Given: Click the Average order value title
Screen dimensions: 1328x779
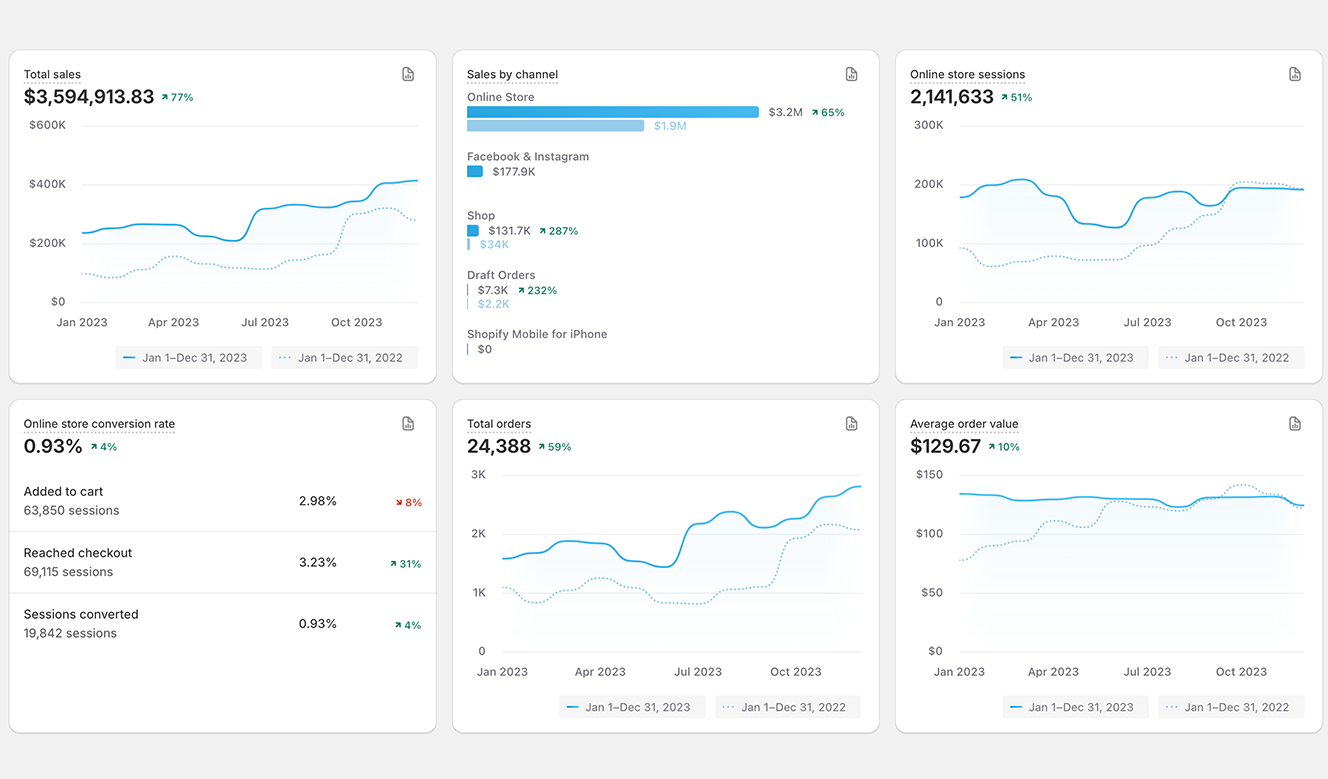Looking at the screenshot, I should point(964,424).
